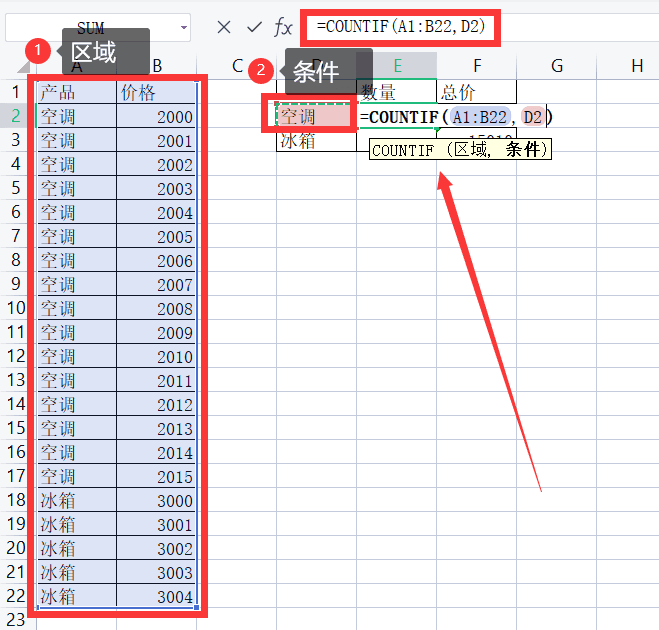This screenshot has height=630, width=659.
Task: Select column G header
Action: [556, 67]
